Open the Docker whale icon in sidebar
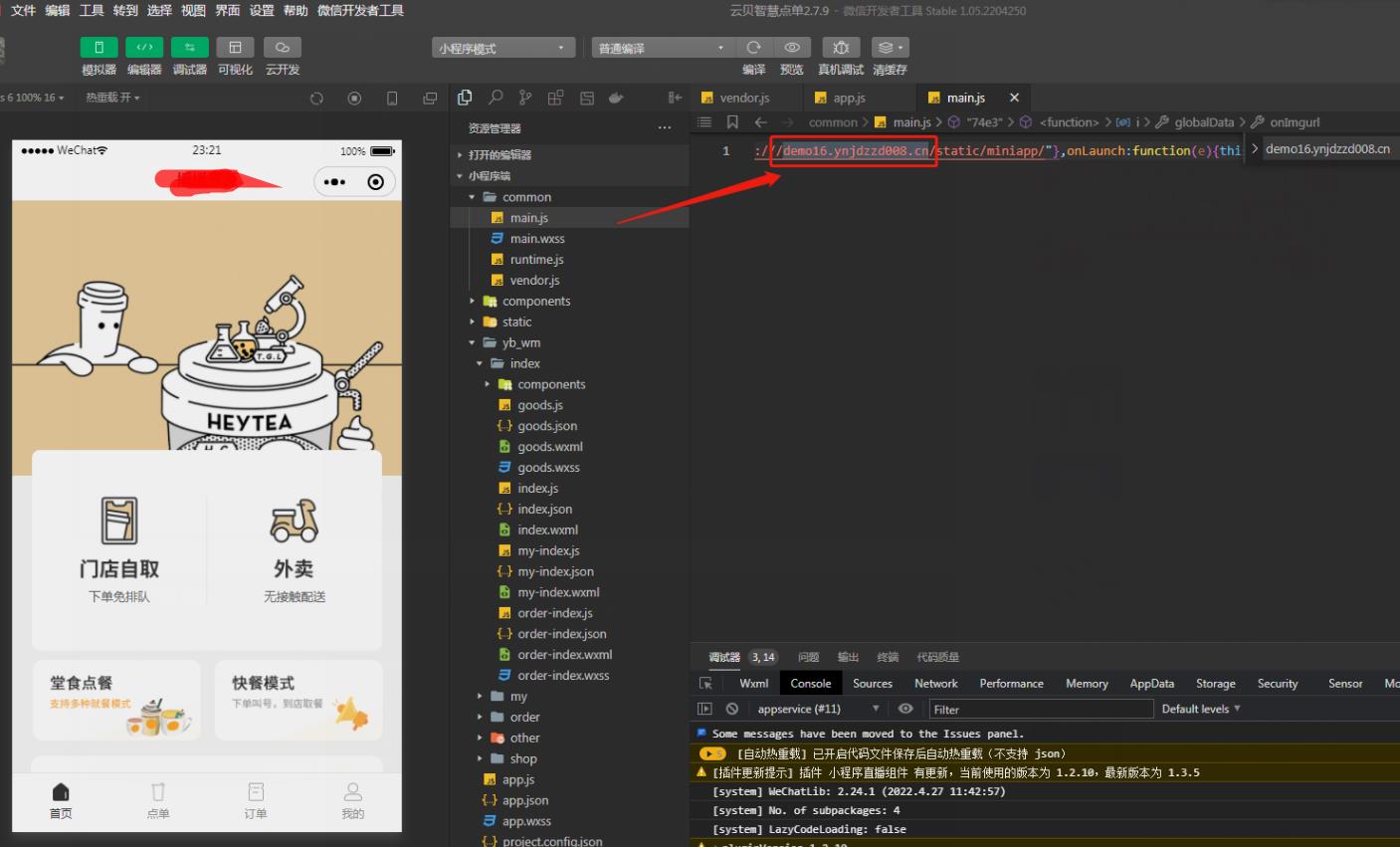This screenshot has height=847, width=1400. point(616,98)
